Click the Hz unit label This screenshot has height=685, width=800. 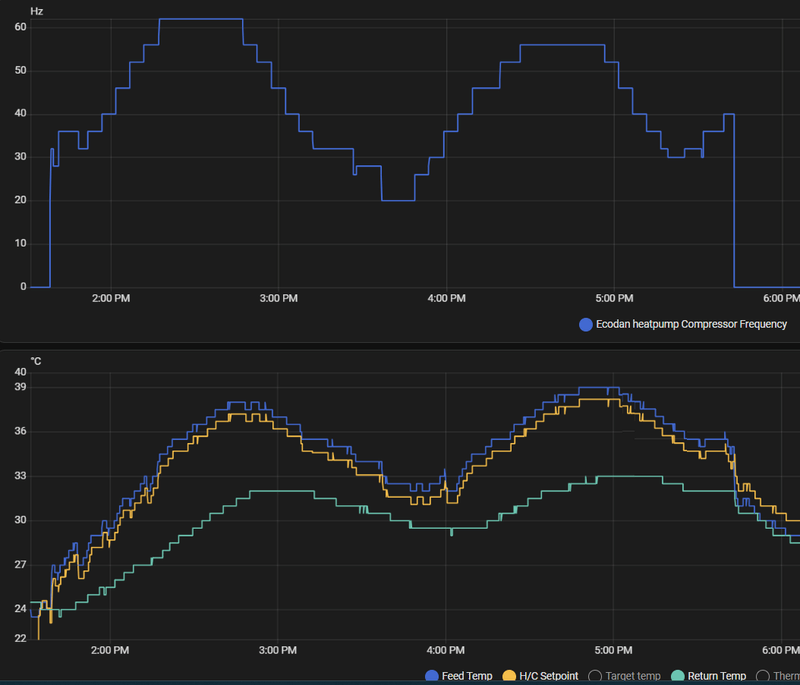[x=37, y=11]
